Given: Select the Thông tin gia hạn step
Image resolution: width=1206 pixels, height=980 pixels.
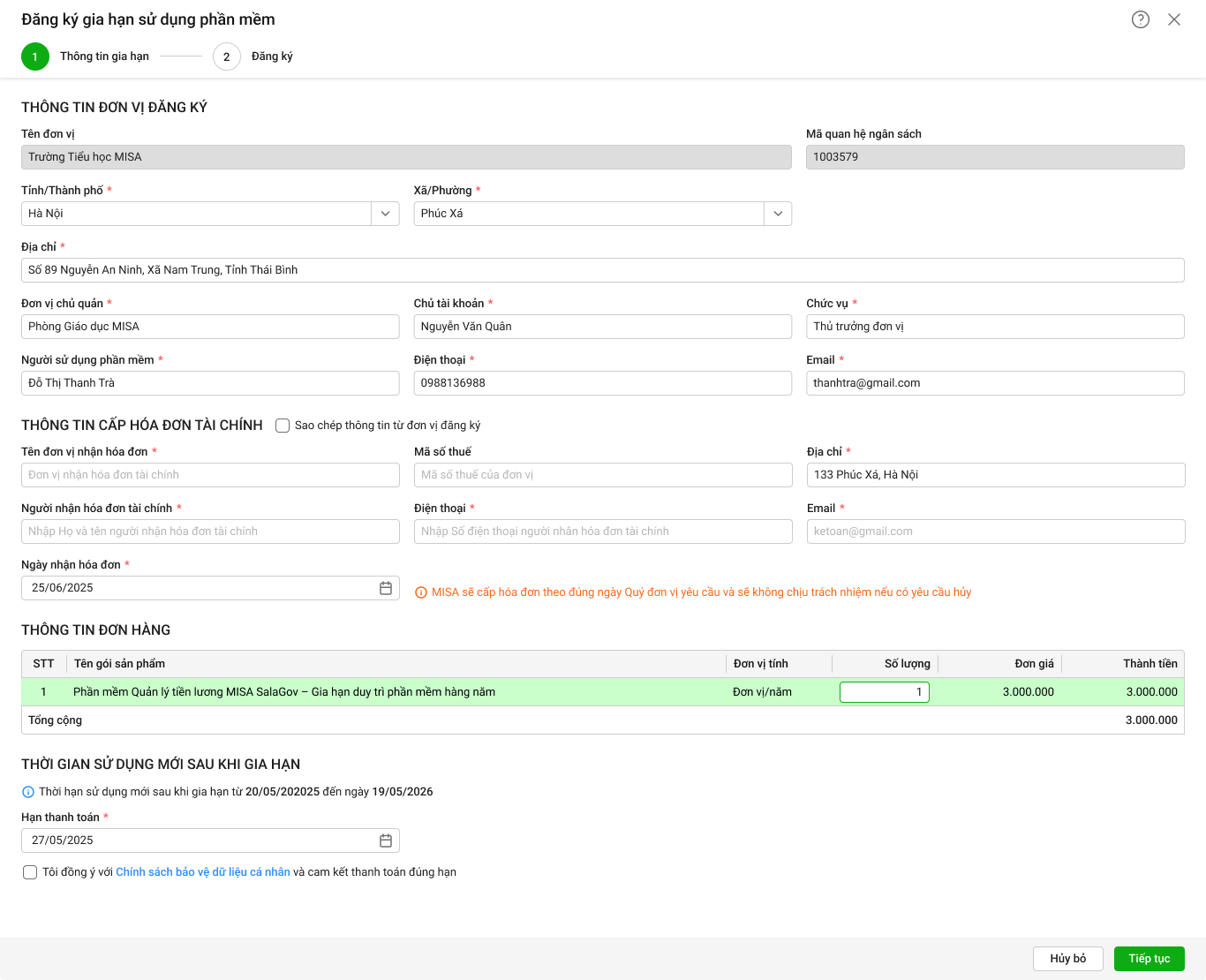Looking at the screenshot, I should pos(104,57).
